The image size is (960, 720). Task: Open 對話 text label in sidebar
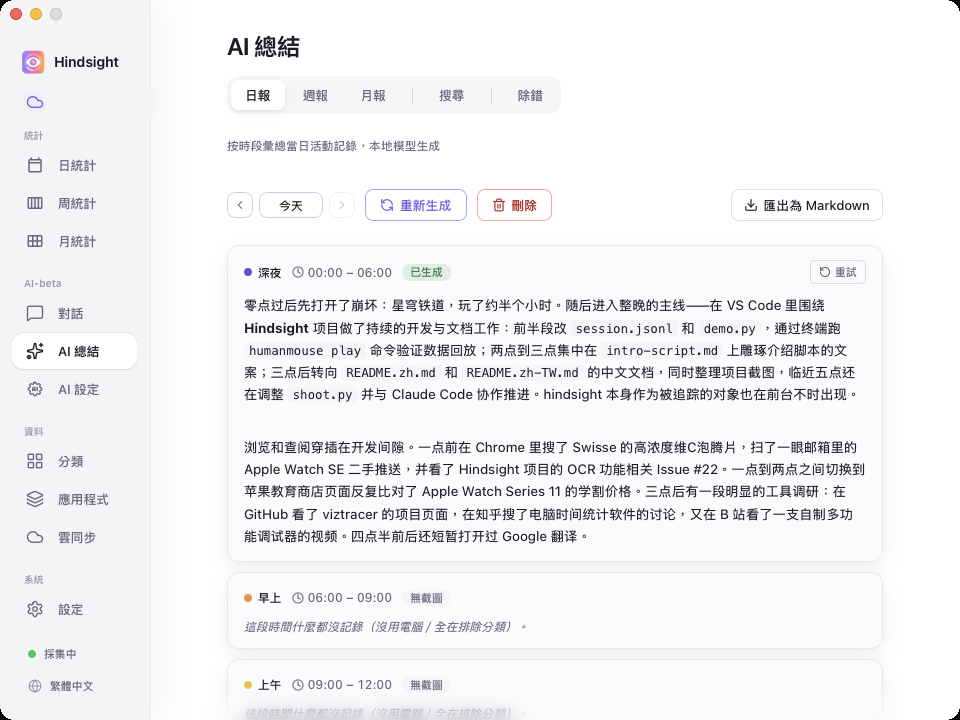[70, 313]
